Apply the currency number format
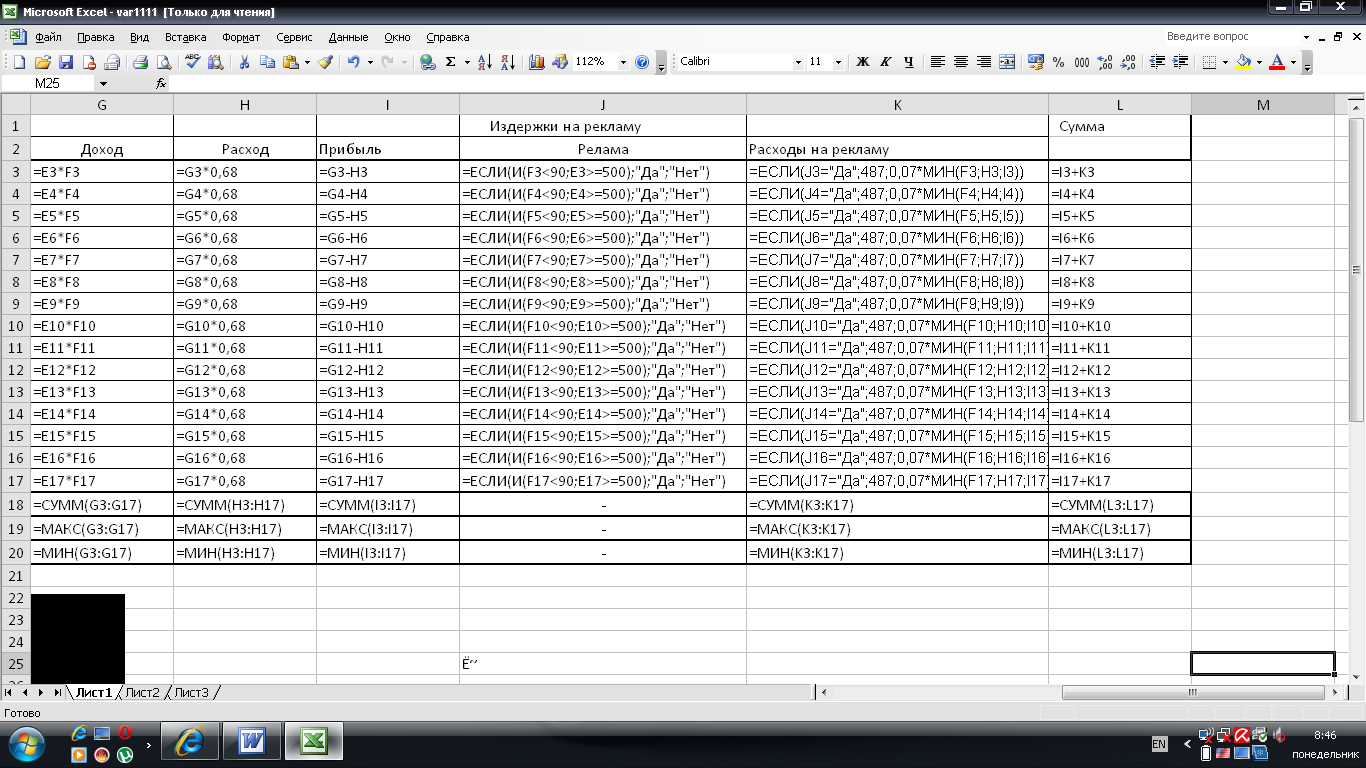This screenshot has height=768, width=1366. pyautogui.click(x=1036, y=62)
